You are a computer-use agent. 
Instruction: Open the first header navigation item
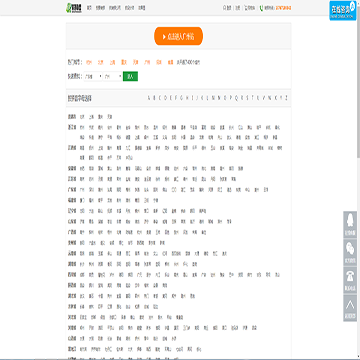(89, 8)
